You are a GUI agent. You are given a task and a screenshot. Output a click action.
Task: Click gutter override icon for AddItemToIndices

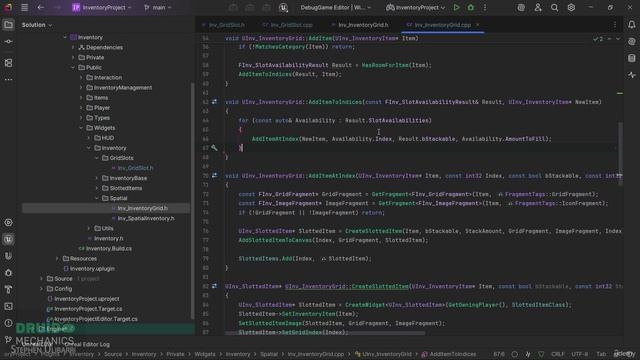(x=215, y=102)
